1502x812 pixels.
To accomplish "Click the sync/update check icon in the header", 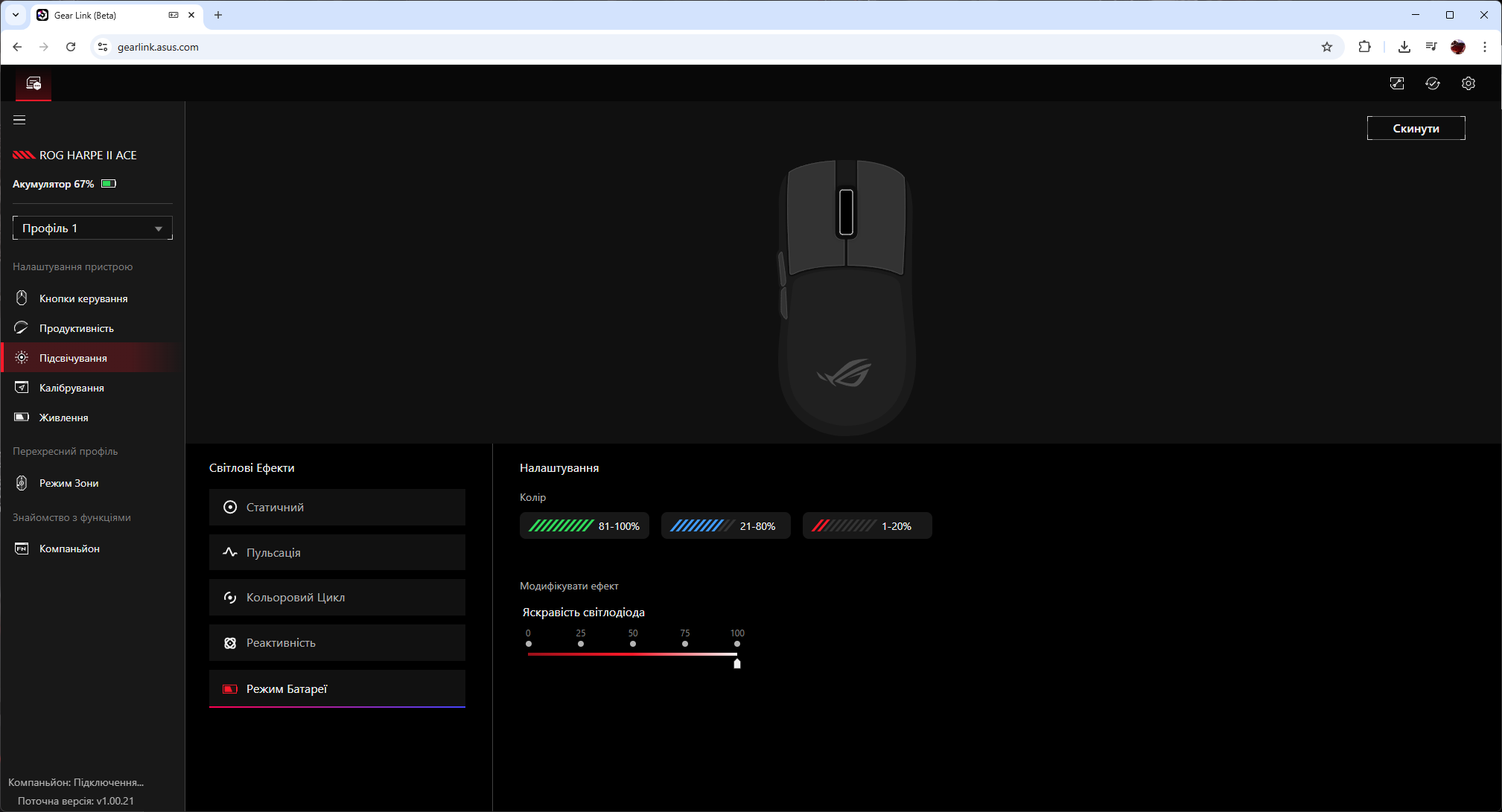I will (1432, 83).
